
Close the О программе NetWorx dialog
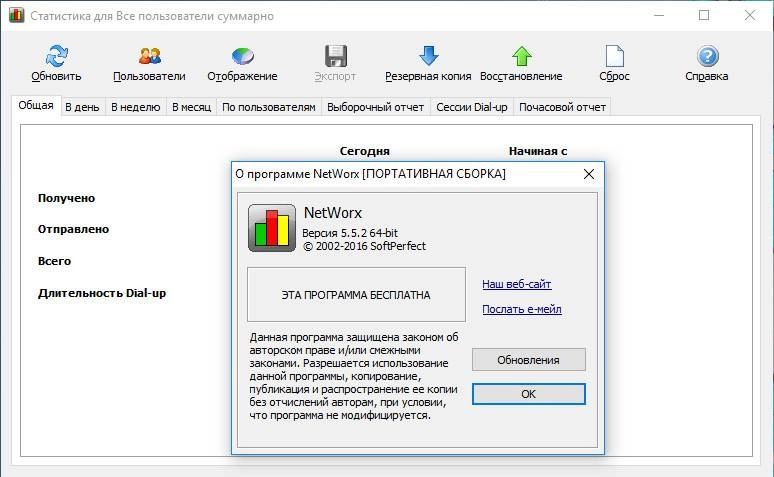point(589,174)
